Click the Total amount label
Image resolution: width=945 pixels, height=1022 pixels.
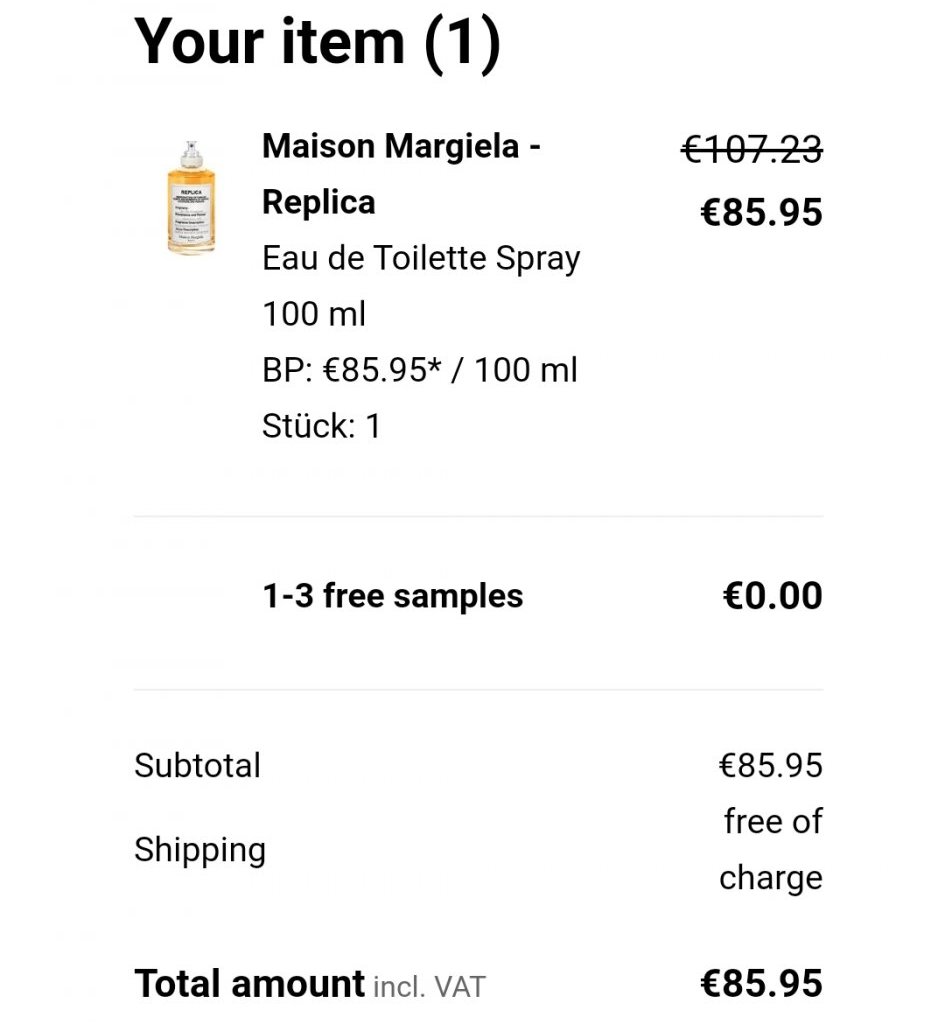249,984
